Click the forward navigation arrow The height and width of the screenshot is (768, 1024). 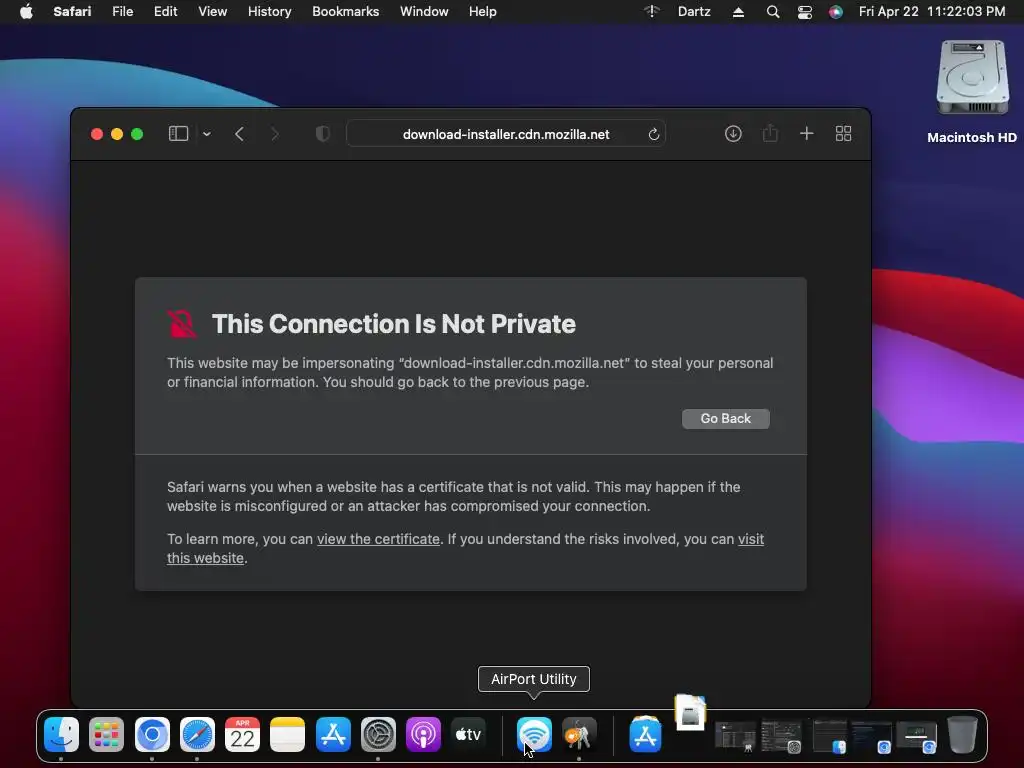click(x=275, y=134)
